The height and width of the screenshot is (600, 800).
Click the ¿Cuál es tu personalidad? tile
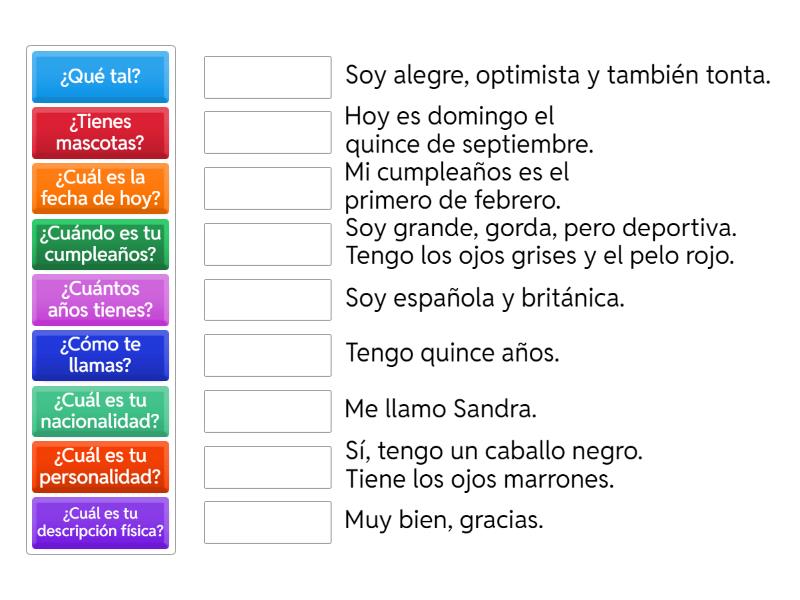point(100,466)
